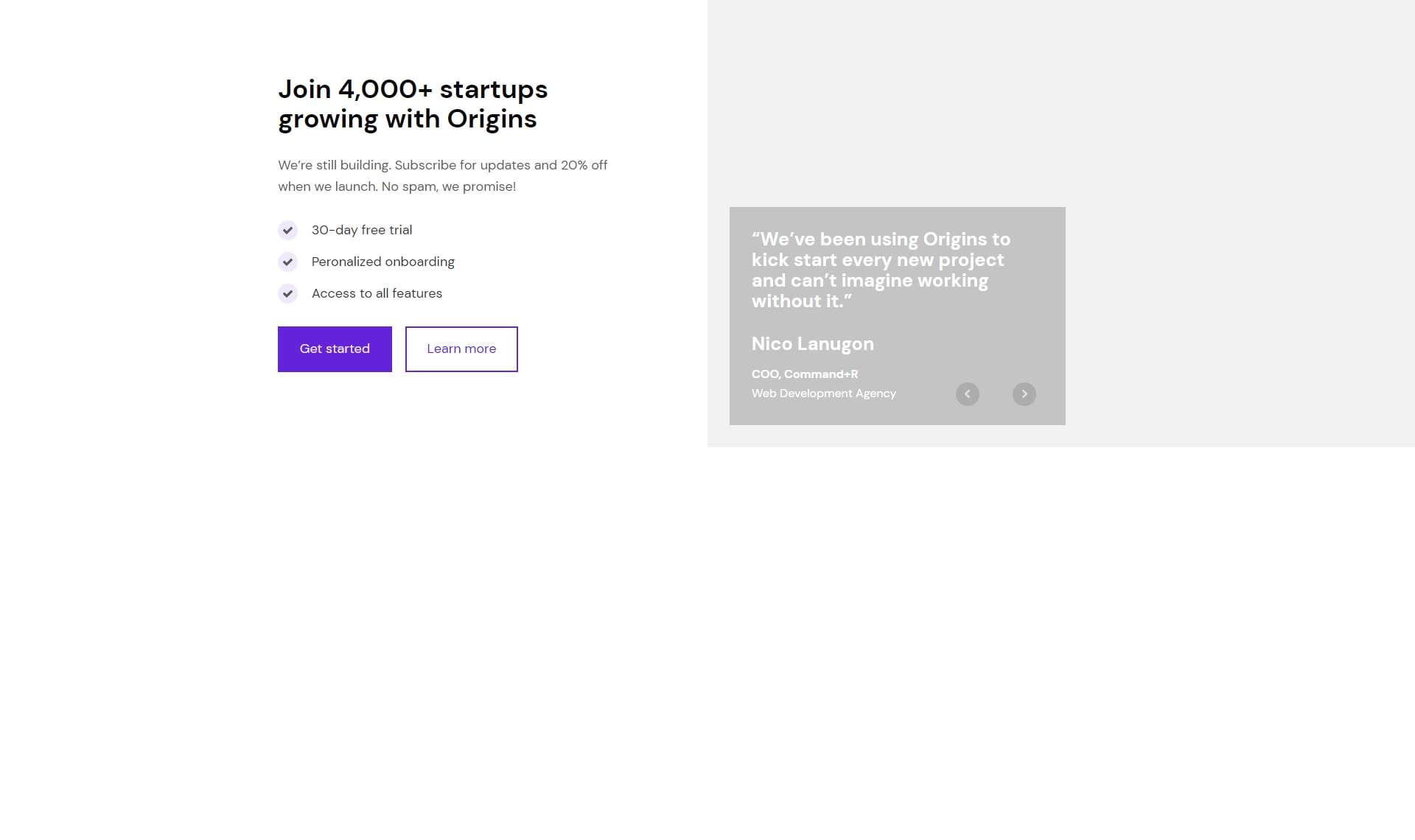This screenshot has height=840, width=1415.
Task: Click the checkmark icon beside Access to all features
Action: click(287, 294)
